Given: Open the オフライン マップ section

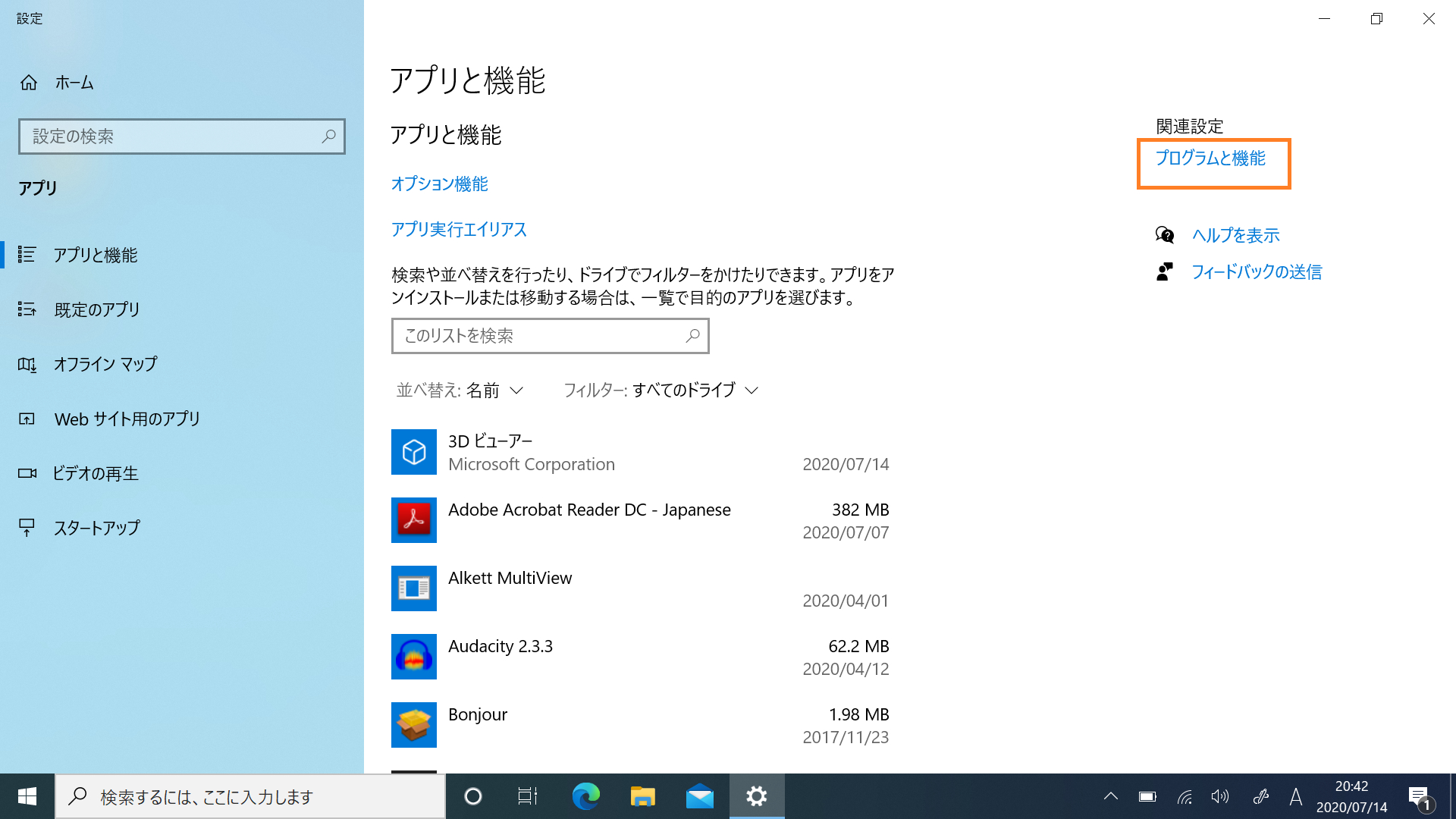Looking at the screenshot, I should (105, 364).
